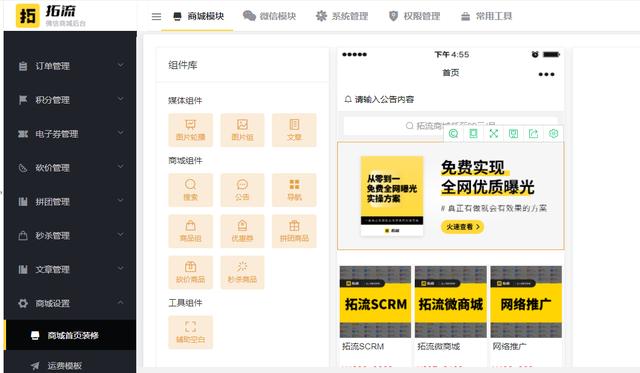The width and height of the screenshot is (640, 373).
Task: Add the 优惠券 coupon component
Action: [x=242, y=231]
